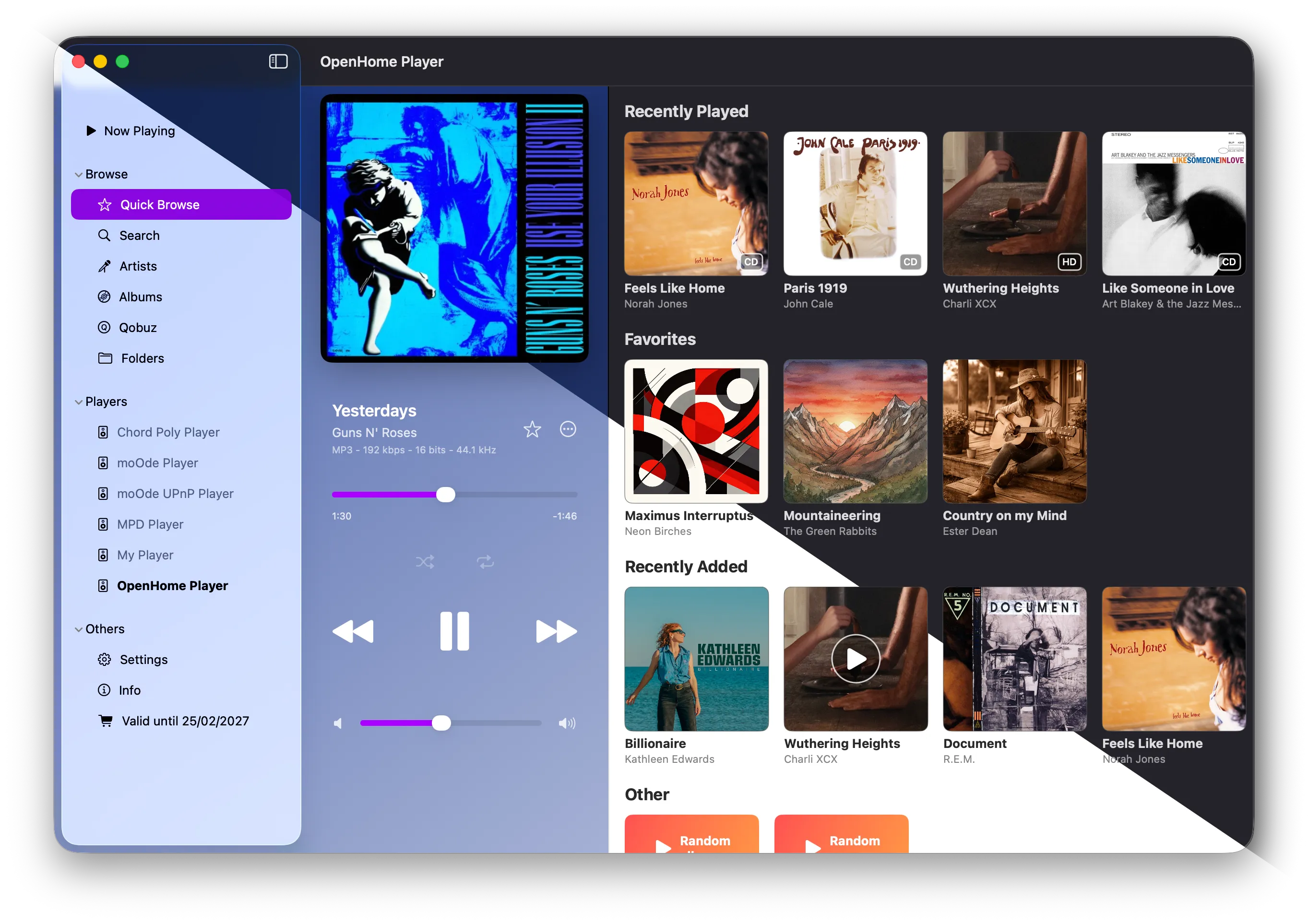Collapse the Others section
Viewport: 1308px width, 924px height.
[79, 628]
